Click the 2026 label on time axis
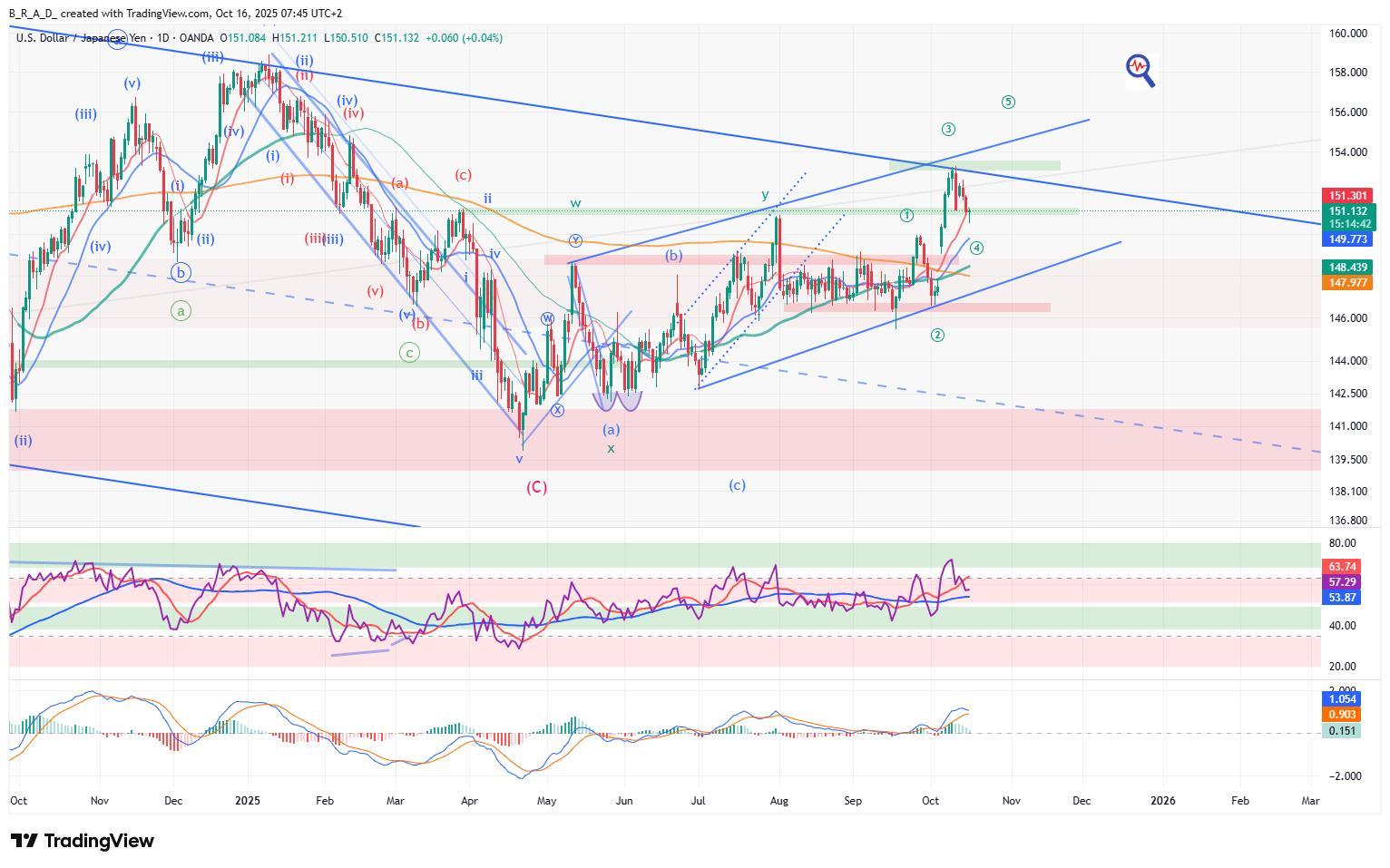 click(x=1162, y=801)
